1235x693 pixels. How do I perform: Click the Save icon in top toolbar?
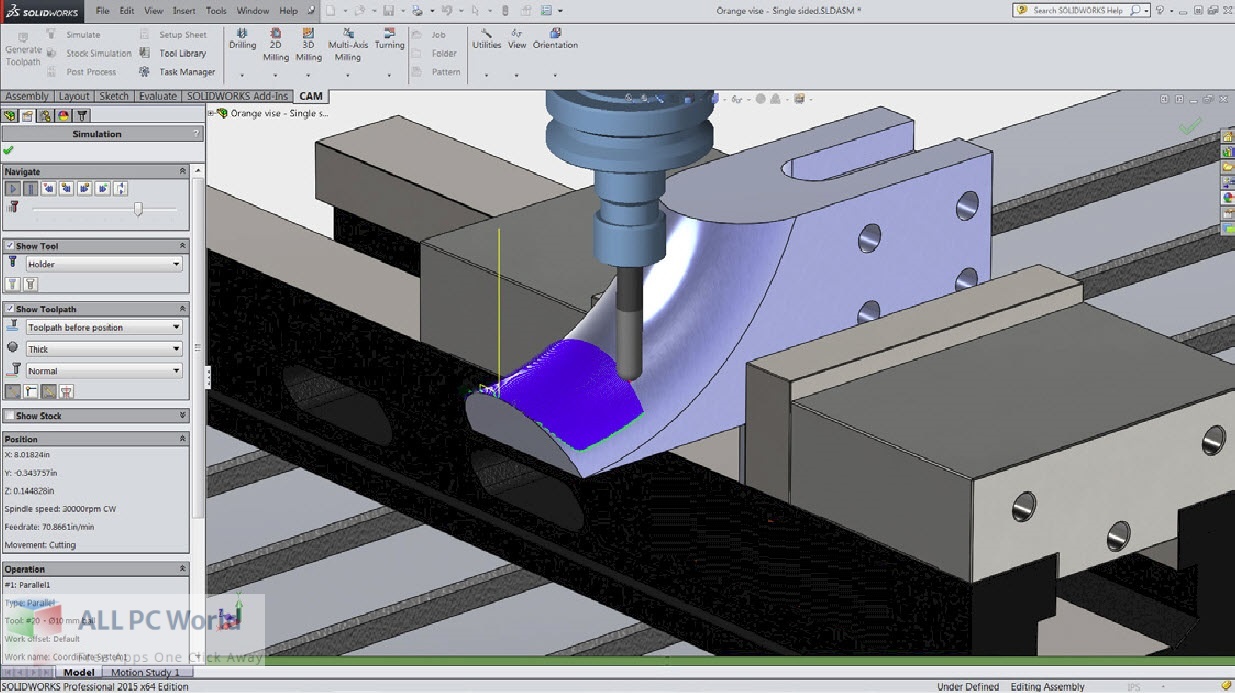387,10
